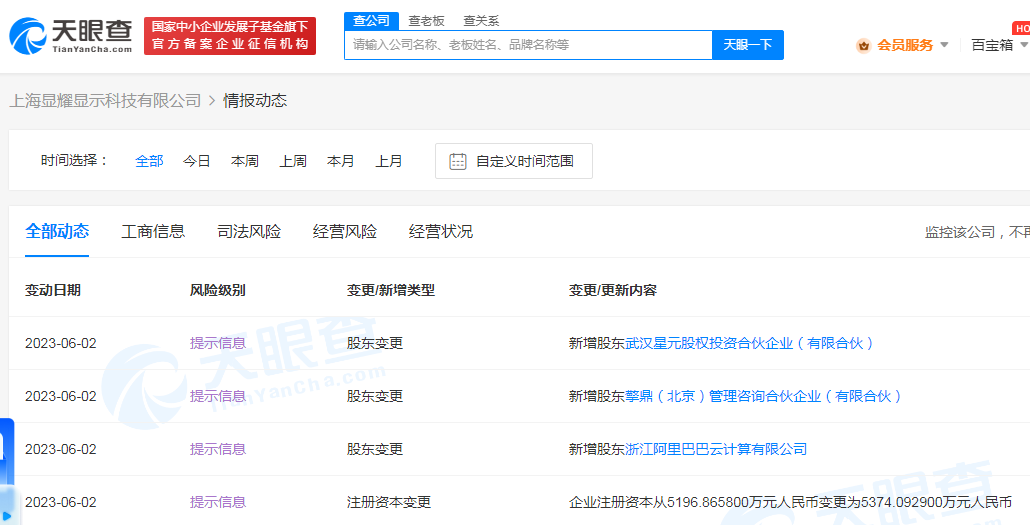The image size is (1030, 525).
Task: Click calendar icon in 自定义时间范围
Action: [458, 161]
